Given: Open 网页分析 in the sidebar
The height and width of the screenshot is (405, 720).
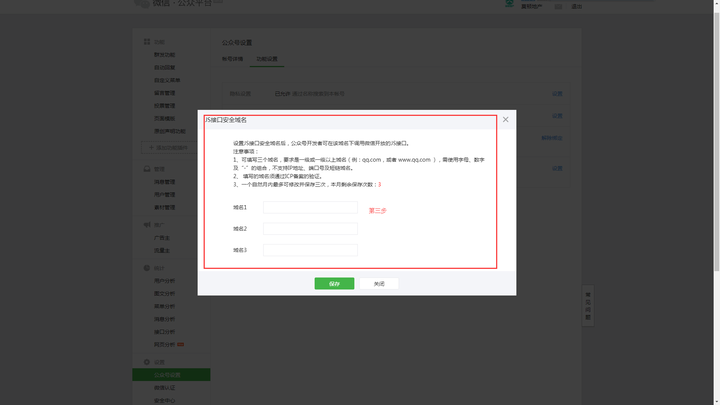Looking at the screenshot, I should (164, 344).
